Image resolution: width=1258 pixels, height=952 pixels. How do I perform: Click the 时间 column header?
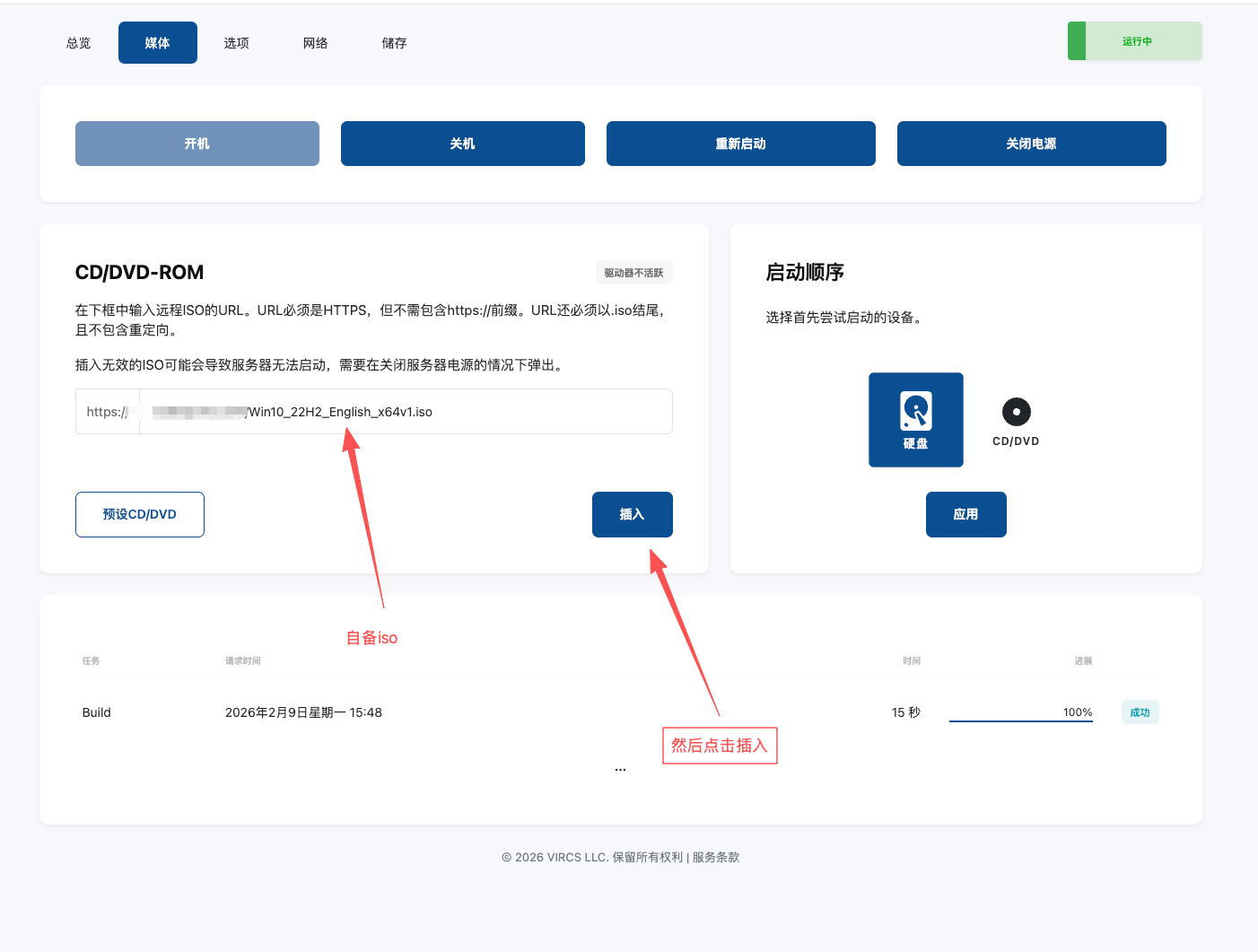point(912,661)
